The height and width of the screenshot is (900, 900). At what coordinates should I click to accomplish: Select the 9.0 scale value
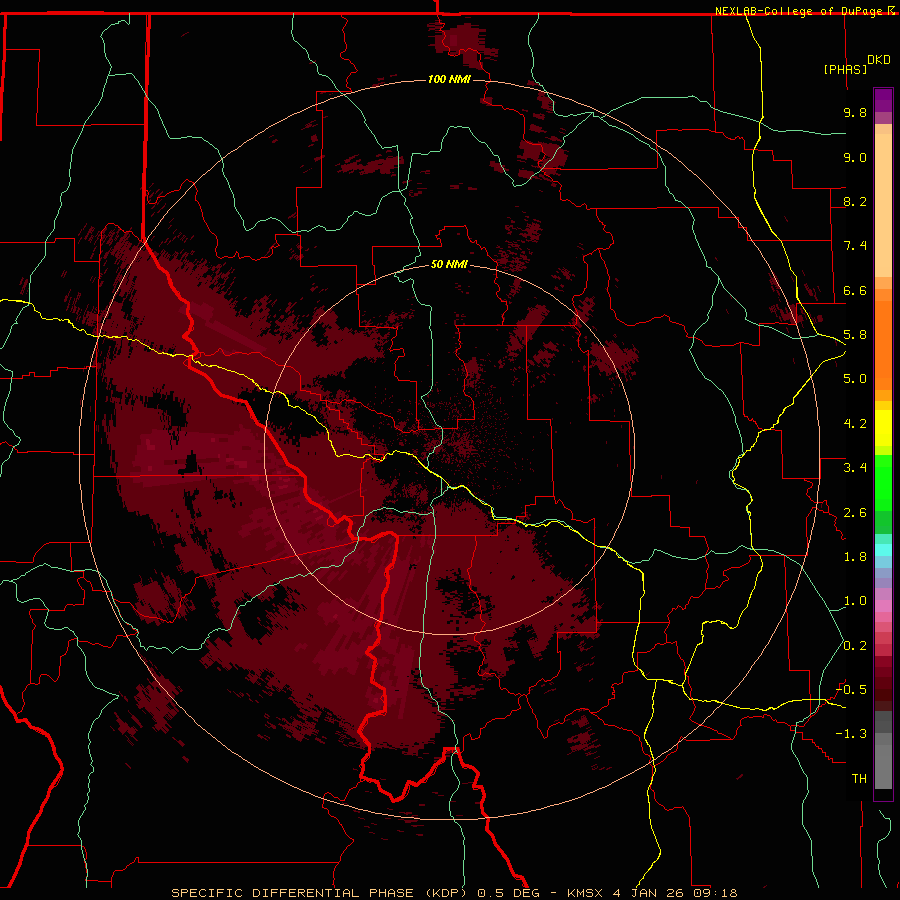click(x=855, y=157)
